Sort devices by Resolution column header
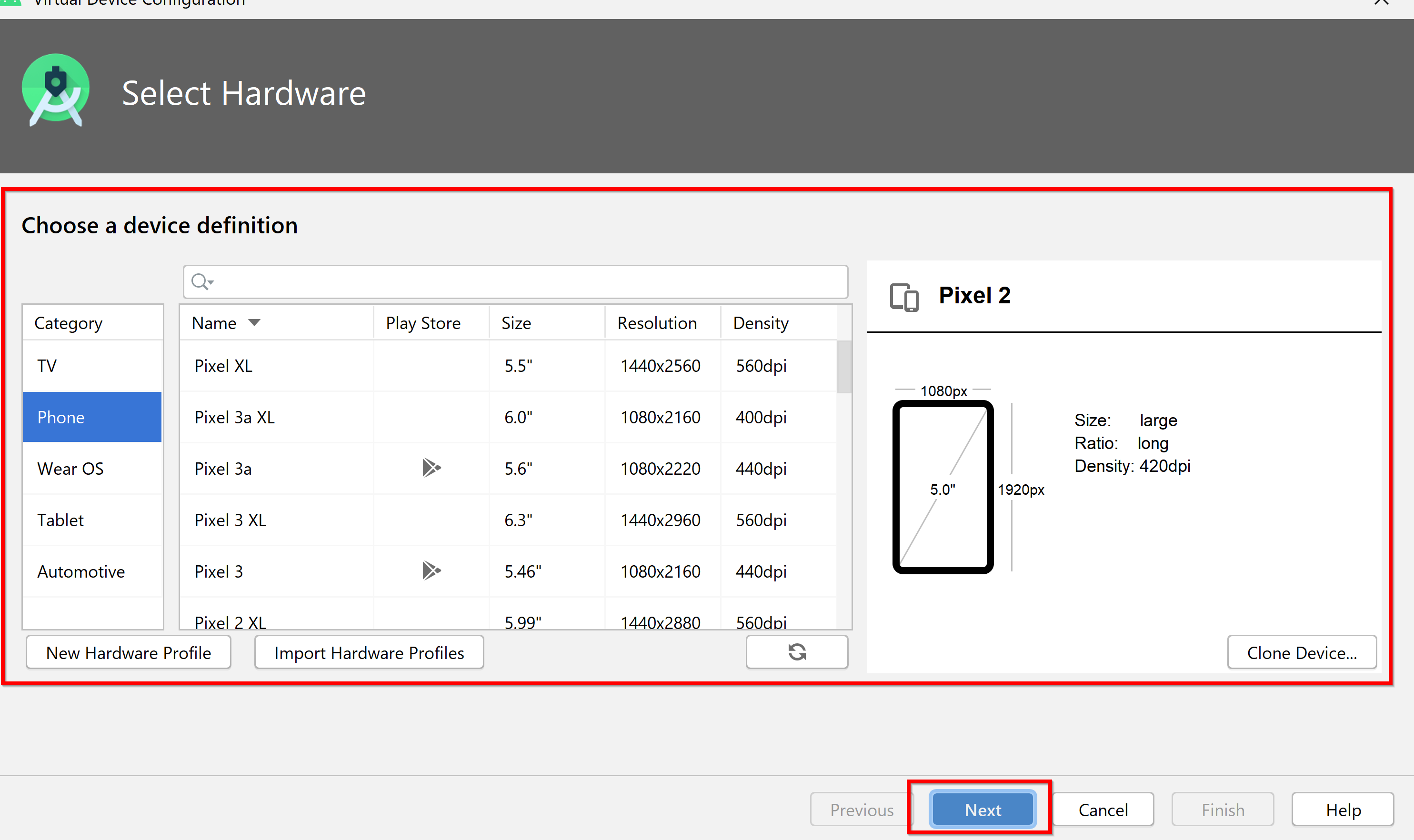1414x840 pixels. click(663, 323)
